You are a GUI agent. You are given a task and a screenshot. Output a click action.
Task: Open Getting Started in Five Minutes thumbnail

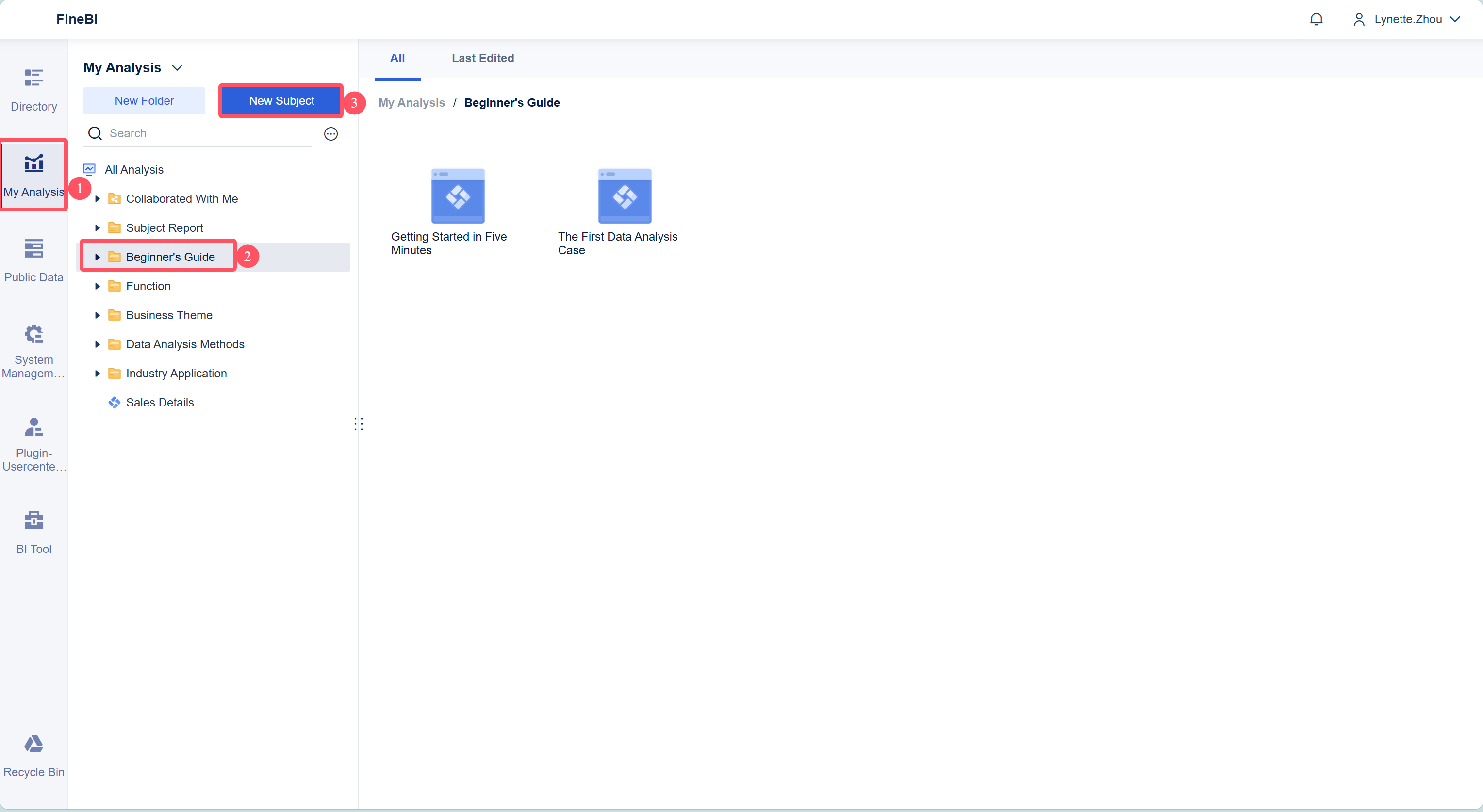pos(458,196)
